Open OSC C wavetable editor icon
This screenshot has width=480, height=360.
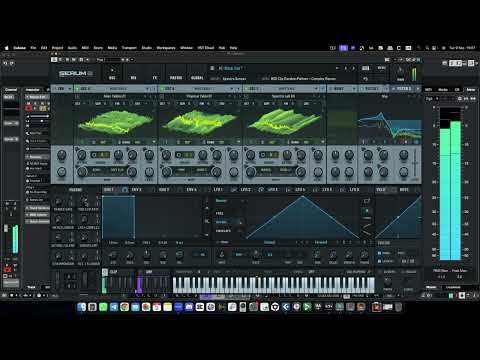(x=246, y=96)
